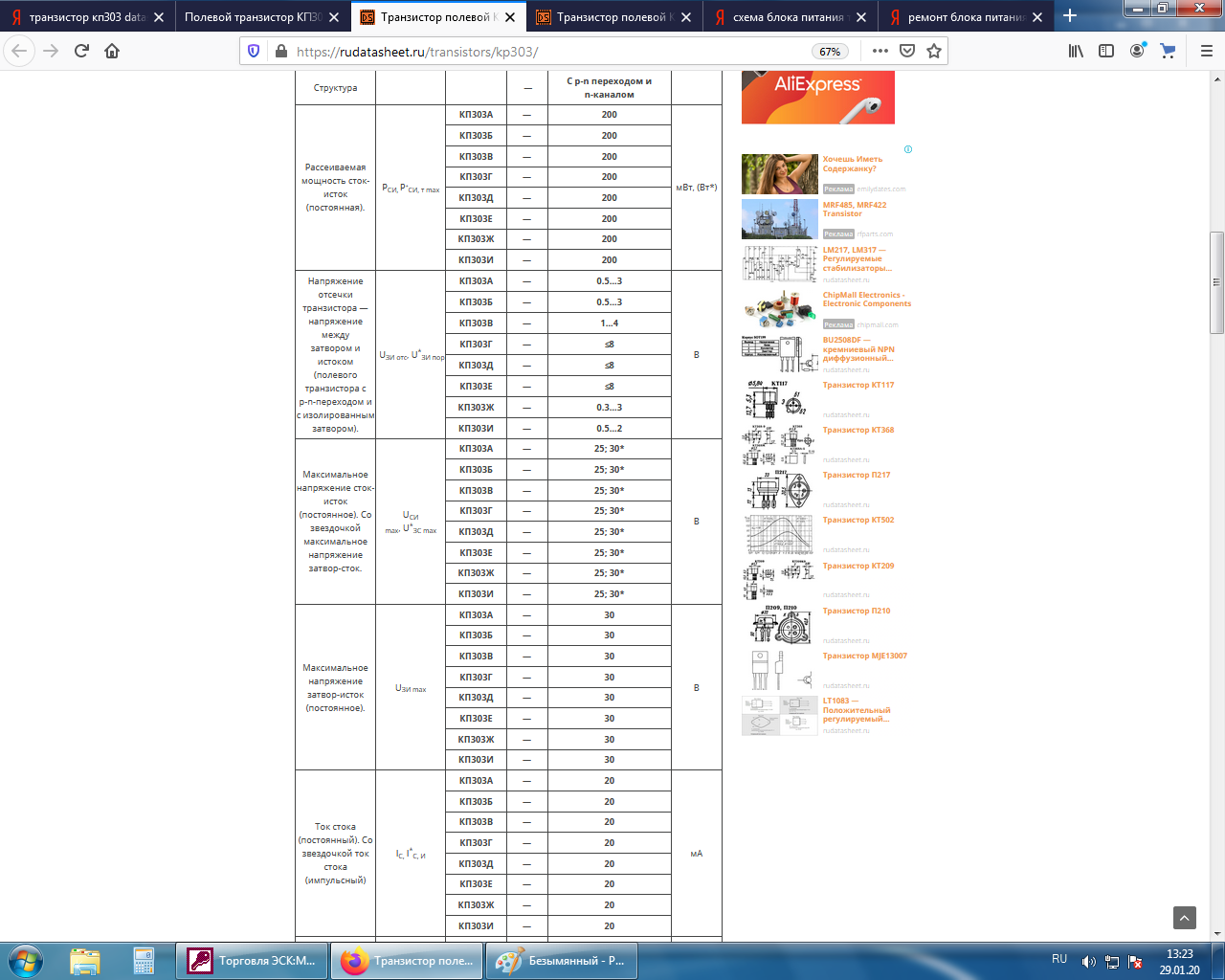This screenshot has height=980, width=1225.
Task: Bookmark this page with star icon
Action: (934, 51)
